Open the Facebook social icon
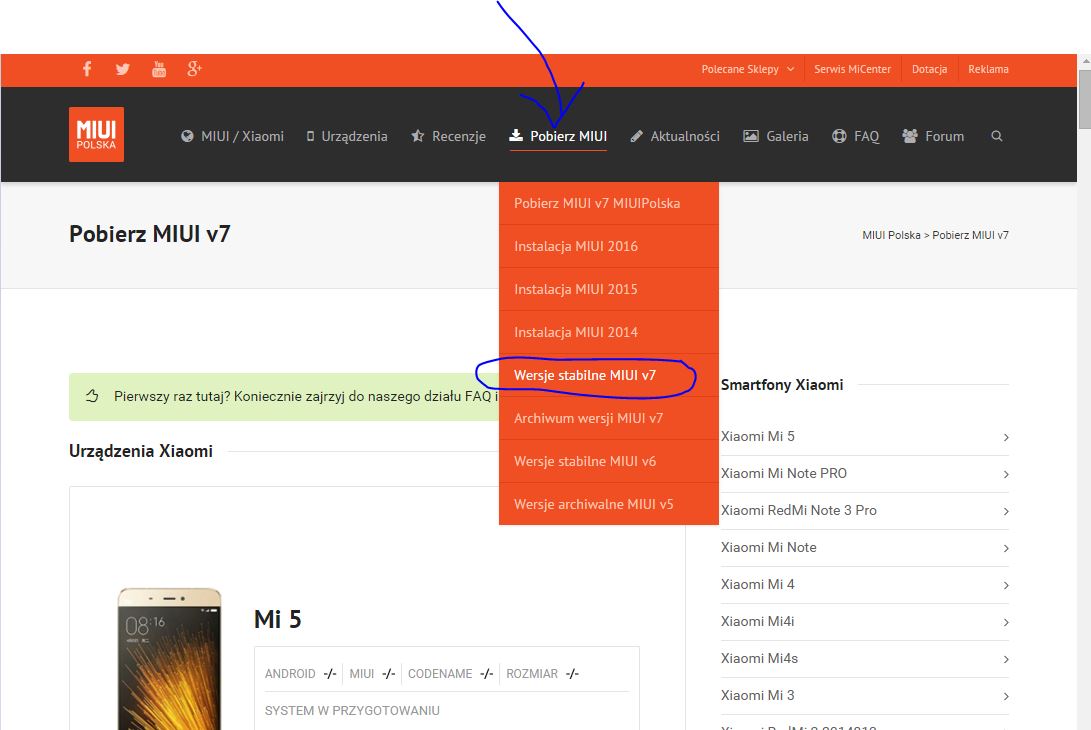Image resolution: width=1091 pixels, height=730 pixels. (x=87, y=69)
